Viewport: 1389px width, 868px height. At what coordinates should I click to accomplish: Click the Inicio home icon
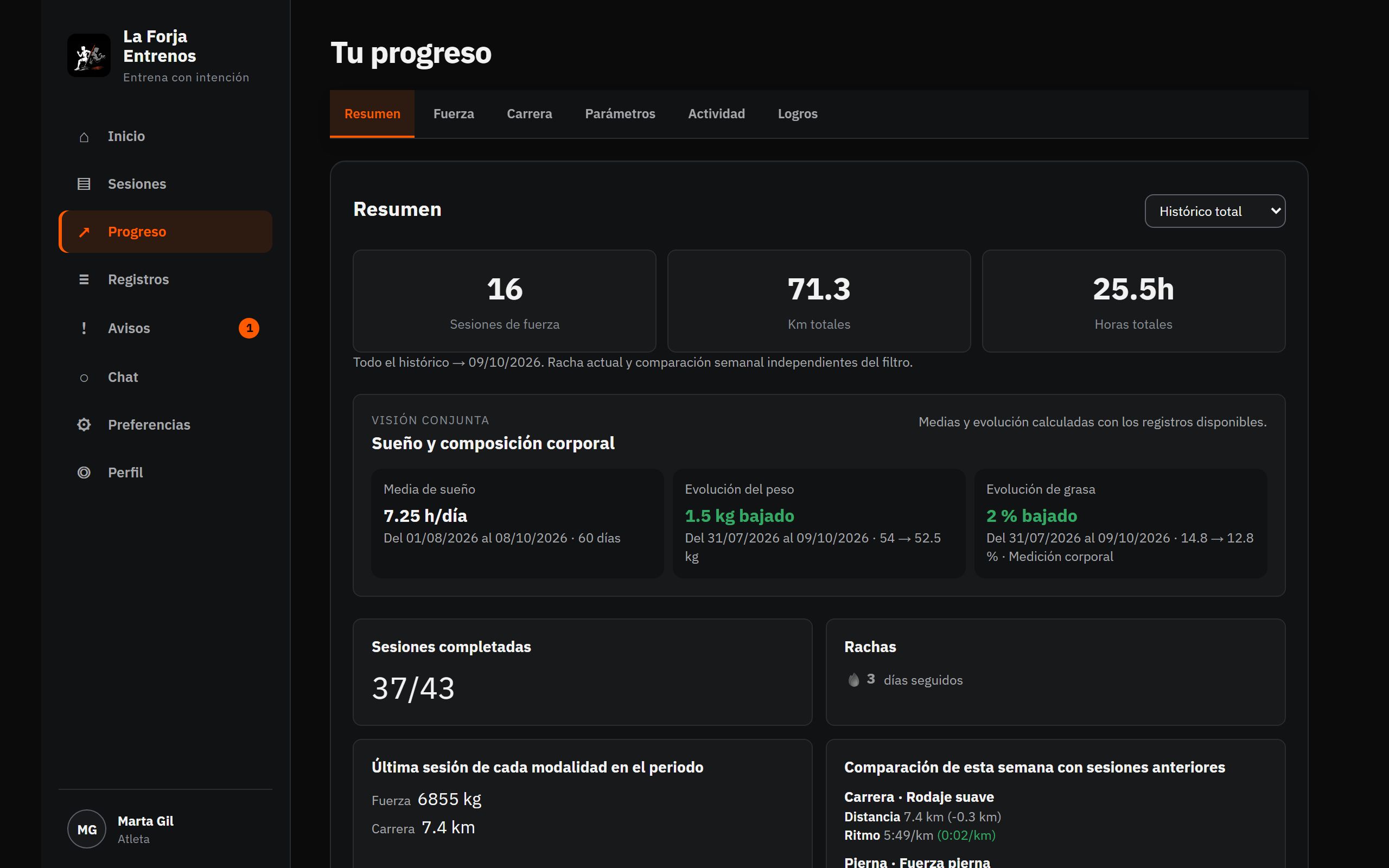pos(84,137)
